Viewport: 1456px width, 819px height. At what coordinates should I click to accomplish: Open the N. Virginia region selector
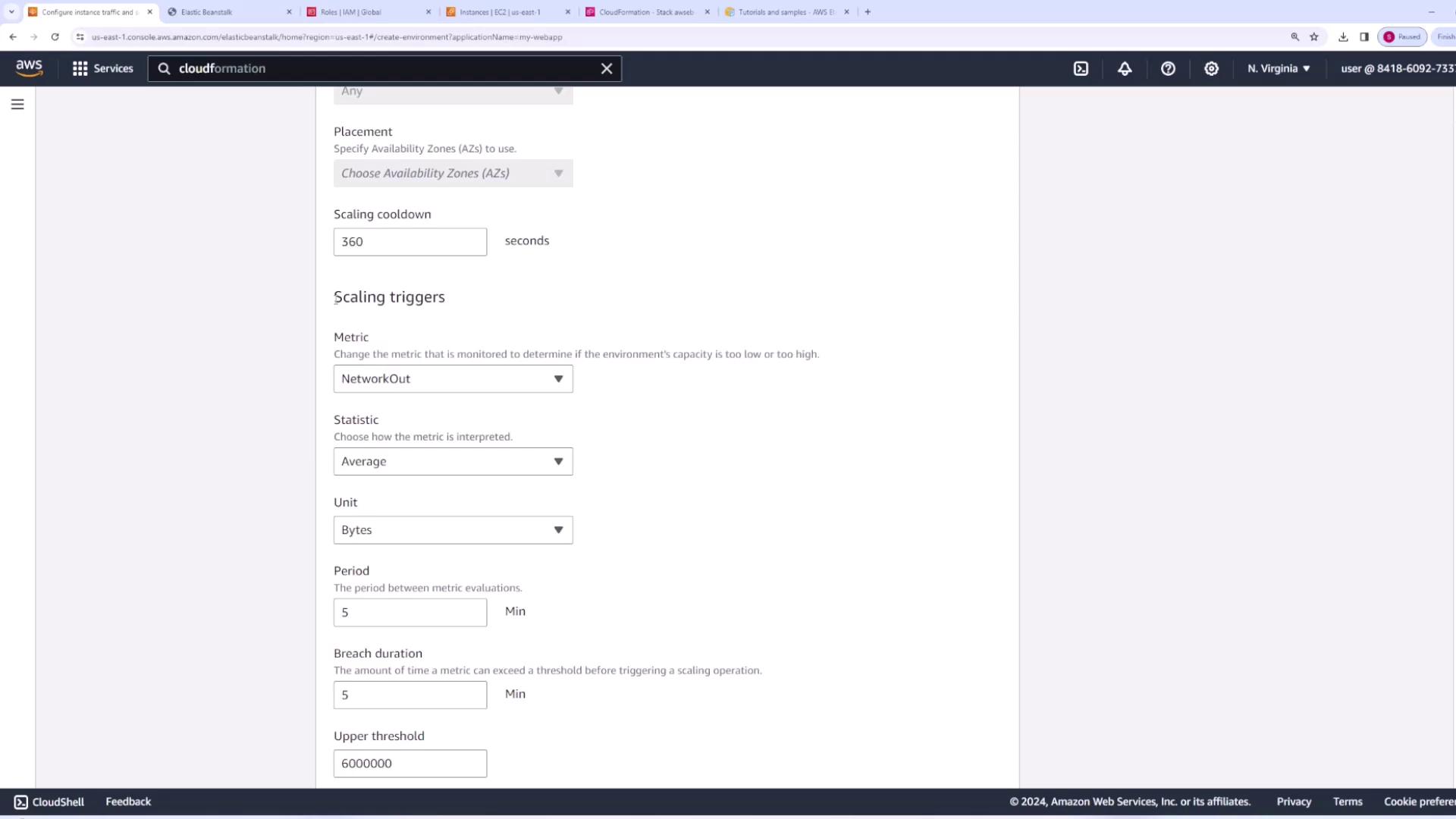(1279, 68)
